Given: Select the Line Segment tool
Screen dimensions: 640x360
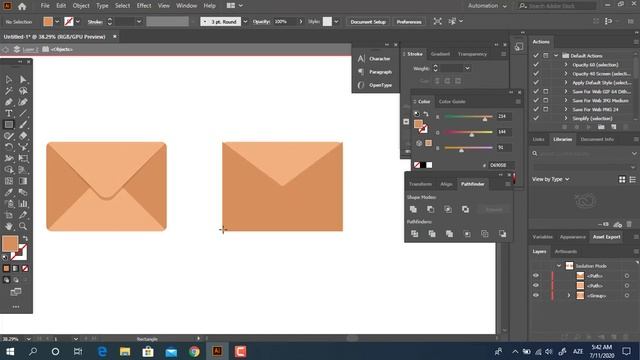Looking at the screenshot, I should 23,113.
